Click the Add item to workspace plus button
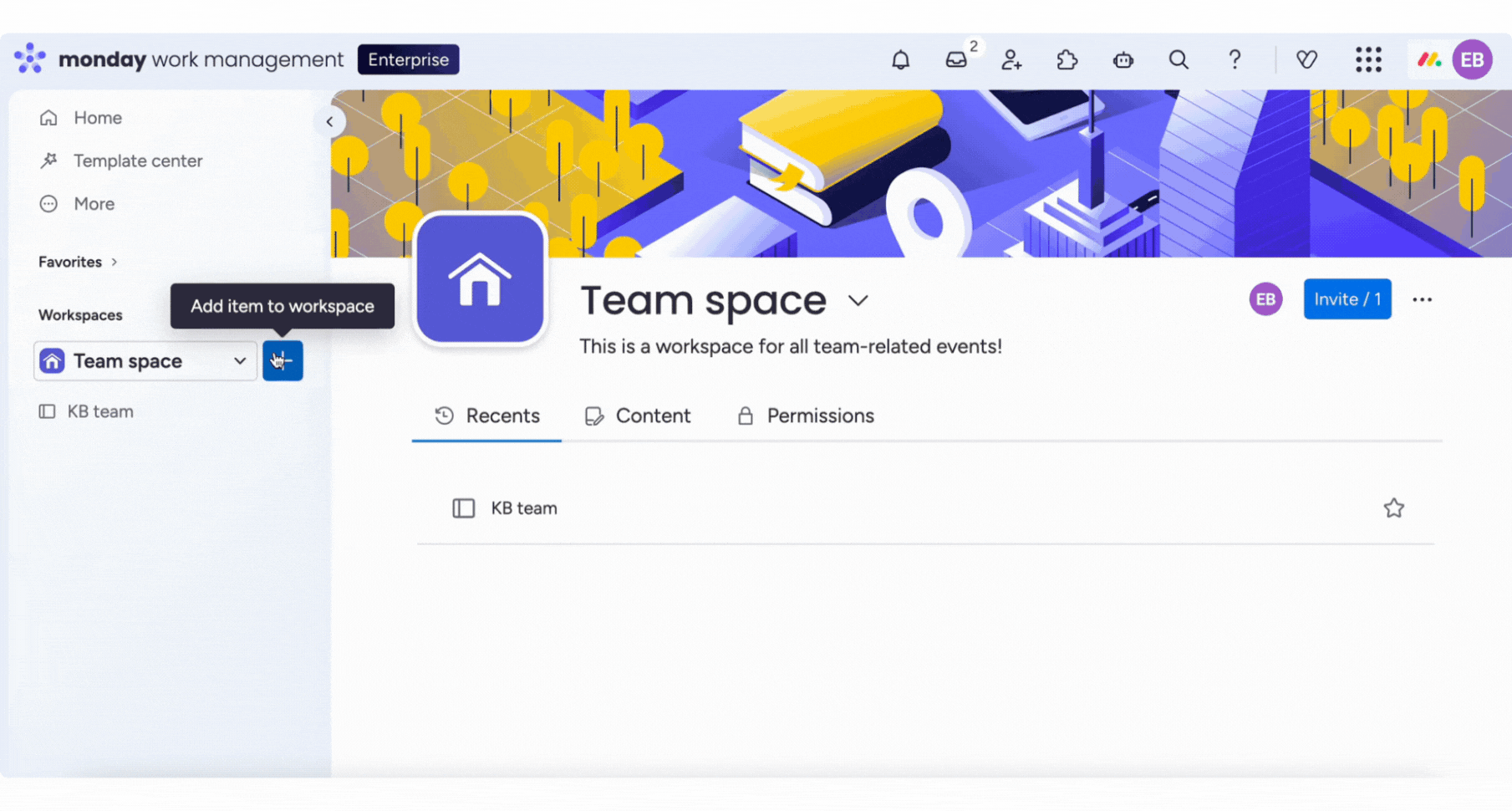Image resolution: width=1512 pixels, height=811 pixels. [x=283, y=360]
